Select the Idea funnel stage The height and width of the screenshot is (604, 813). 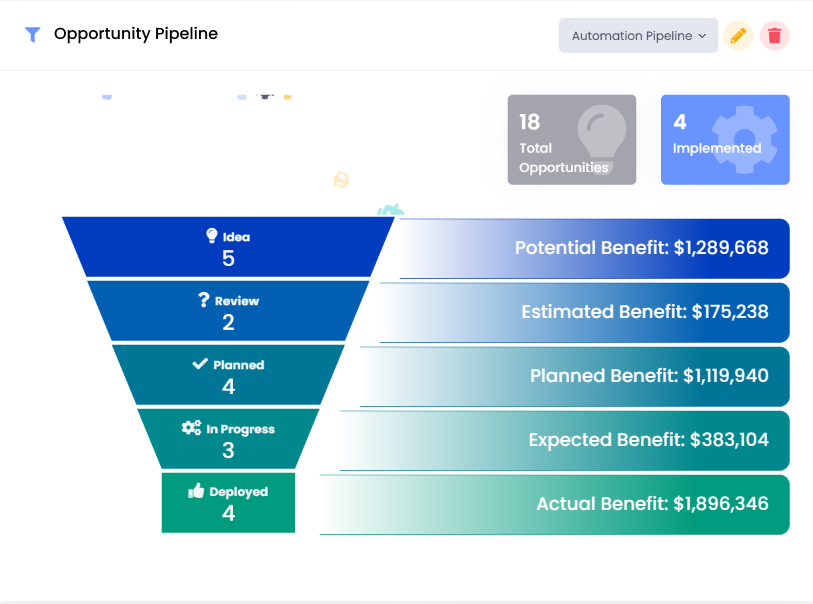[228, 248]
